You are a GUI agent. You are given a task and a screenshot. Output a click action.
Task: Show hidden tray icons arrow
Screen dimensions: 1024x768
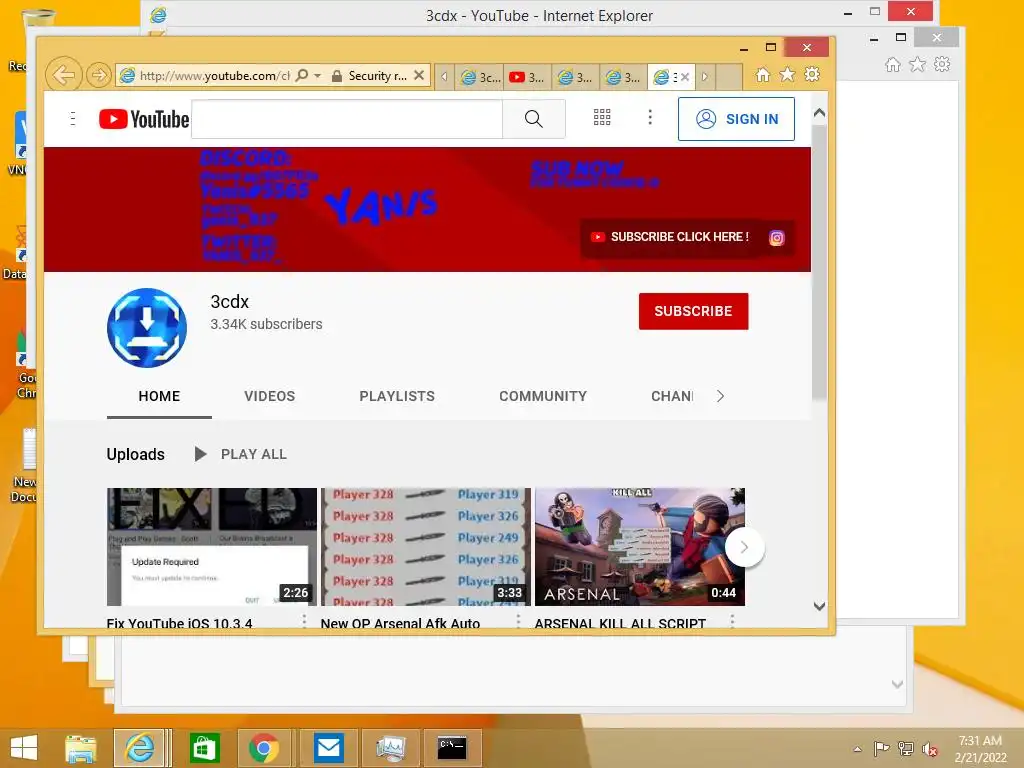(x=857, y=749)
